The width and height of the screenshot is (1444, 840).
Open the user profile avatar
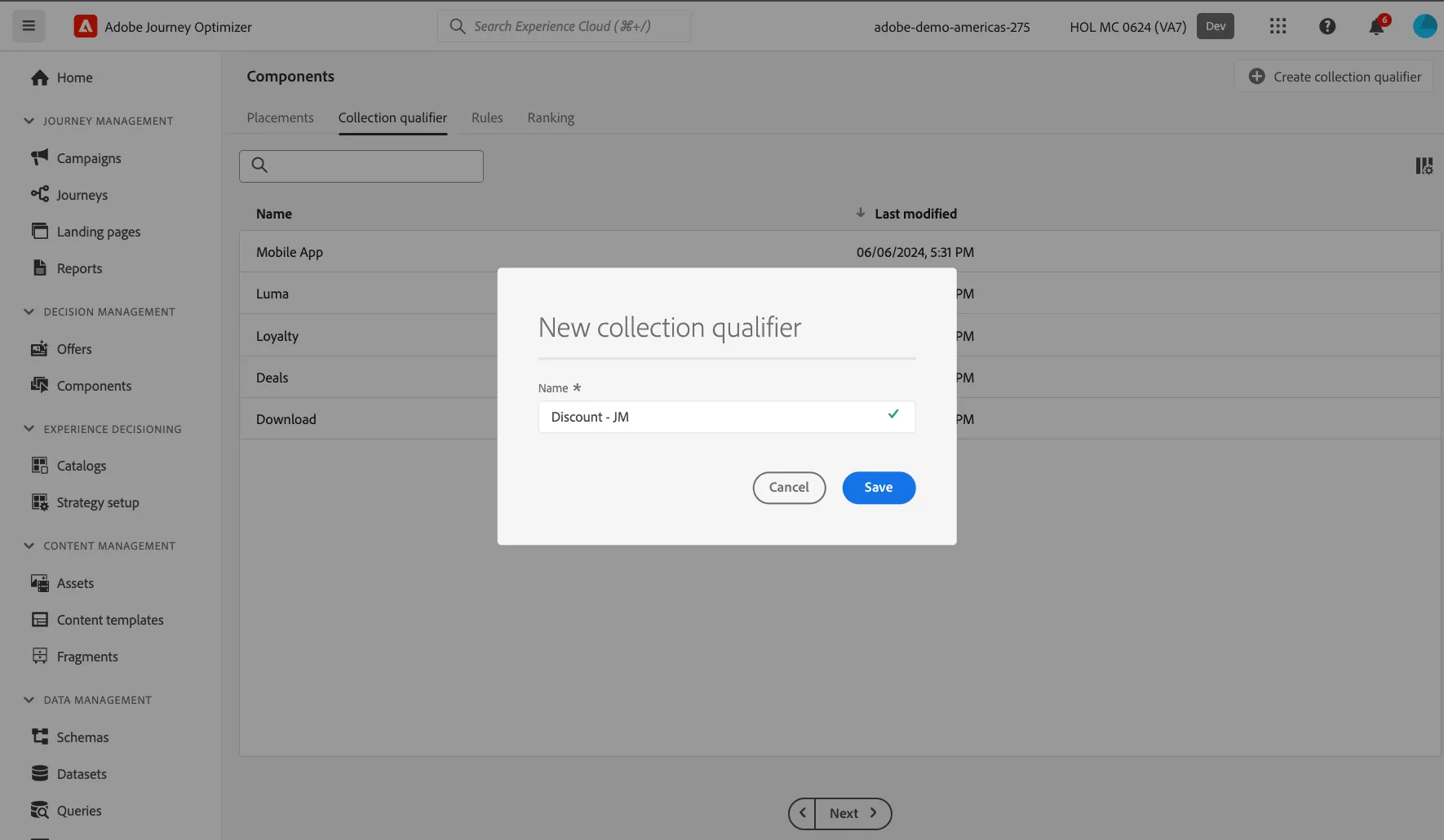tap(1424, 26)
